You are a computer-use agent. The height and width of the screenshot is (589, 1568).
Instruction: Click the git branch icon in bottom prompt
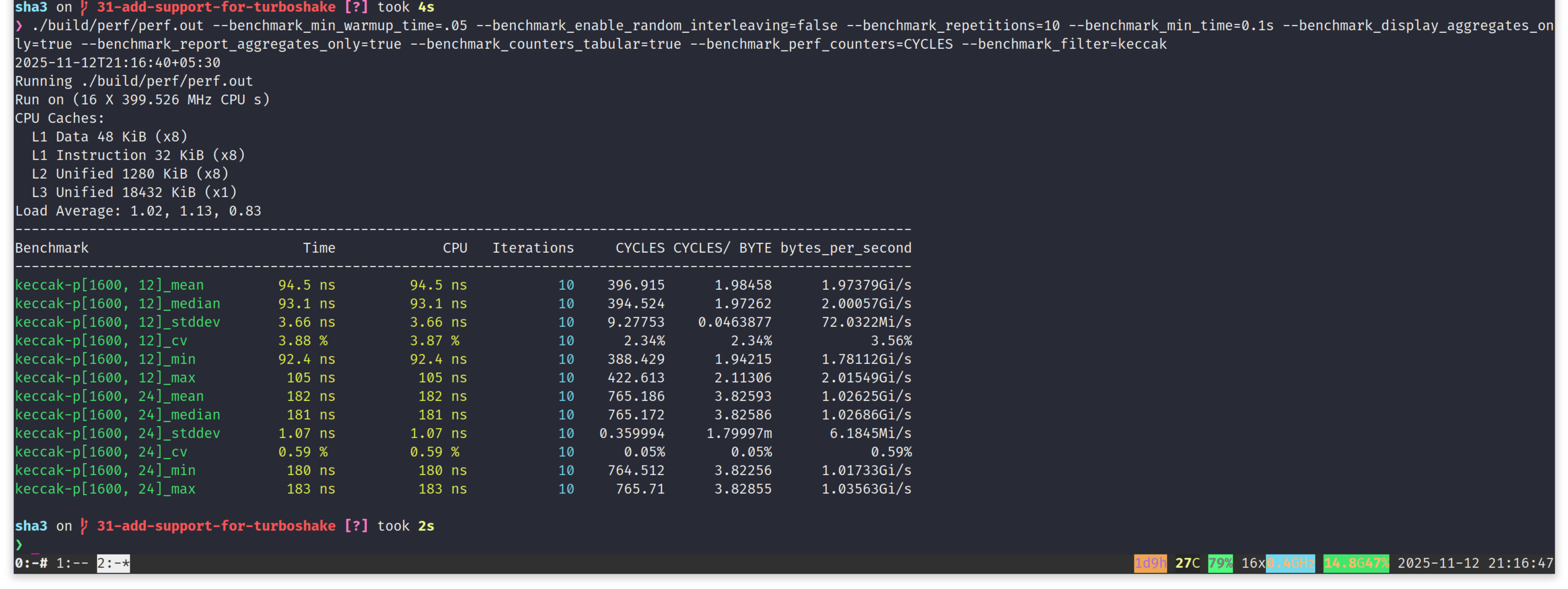click(x=84, y=526)
